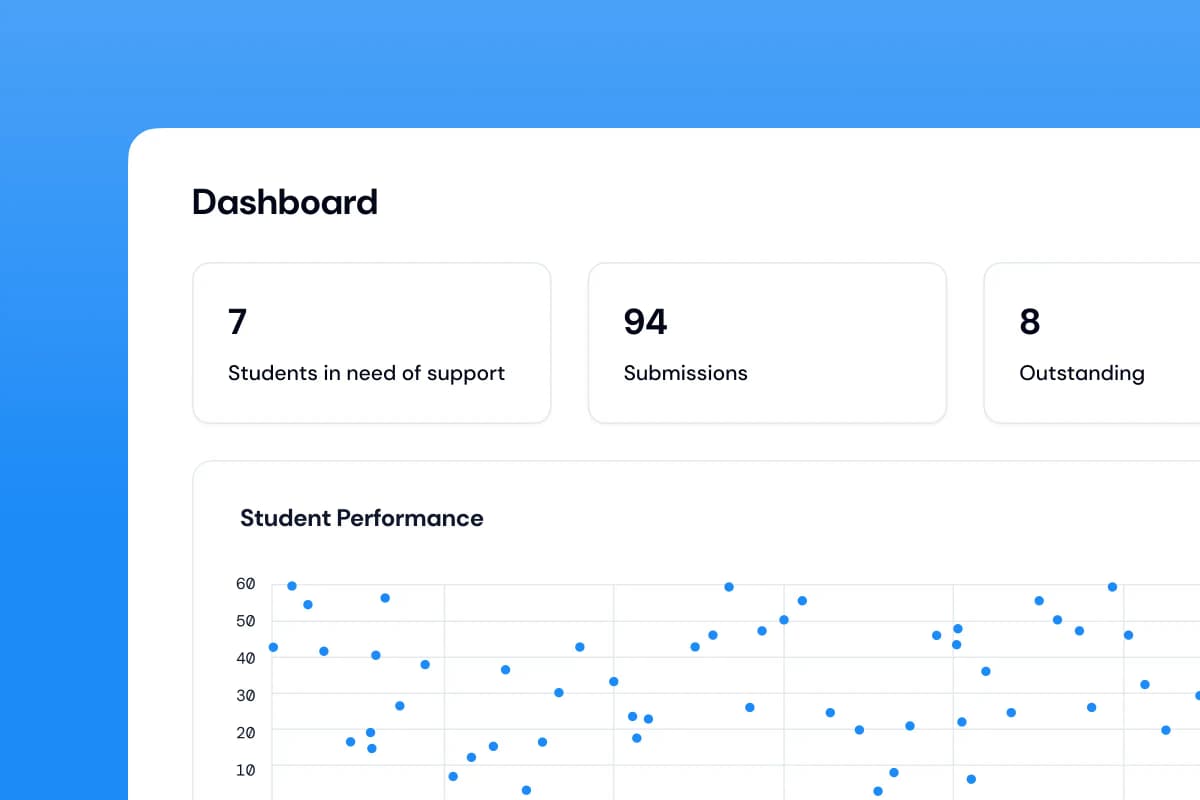The height and width of the screenshot is (800, 1200).
Task: Click inside the Student Performance plot area
Action: point(700,680)
